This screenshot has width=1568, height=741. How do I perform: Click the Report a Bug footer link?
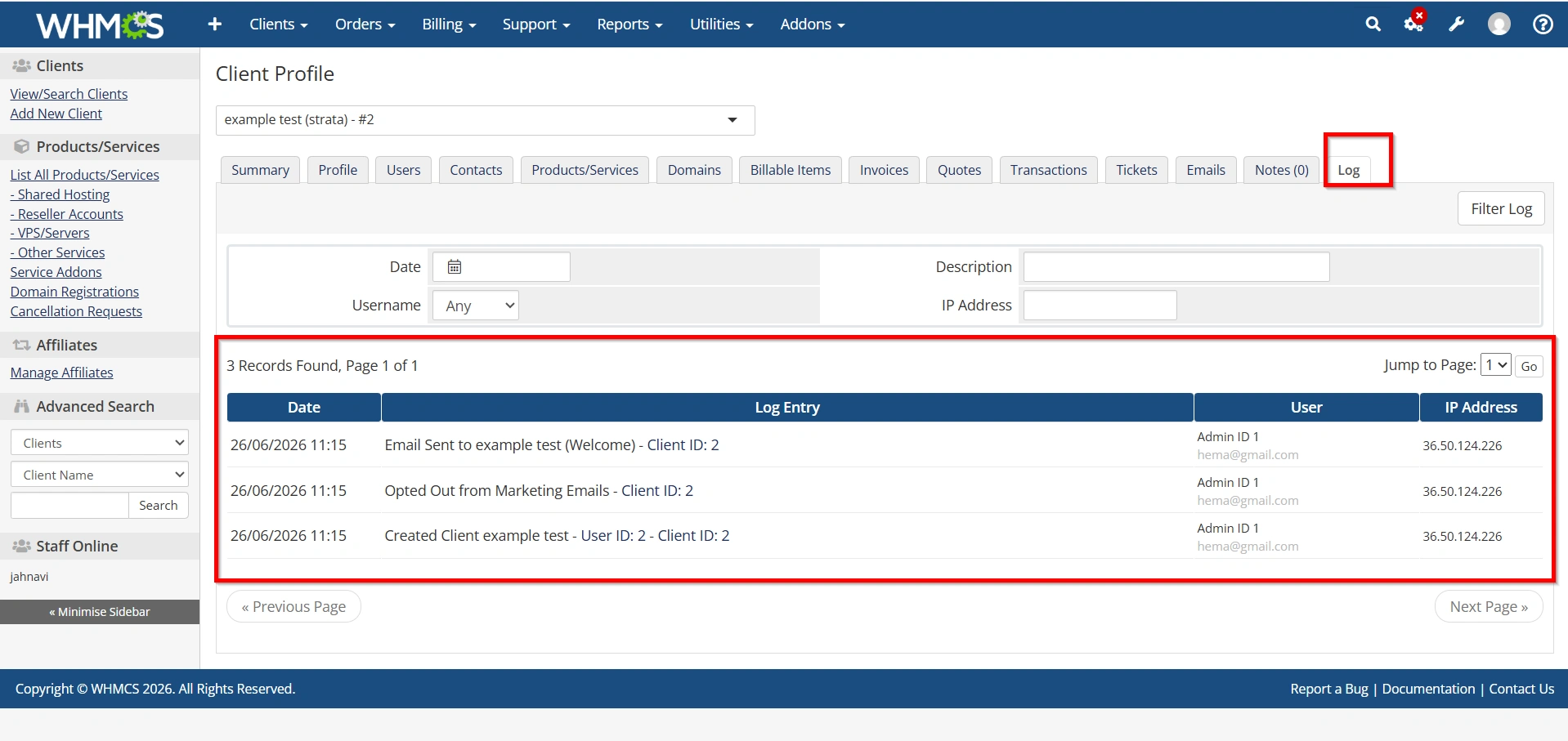(1329, 689)
